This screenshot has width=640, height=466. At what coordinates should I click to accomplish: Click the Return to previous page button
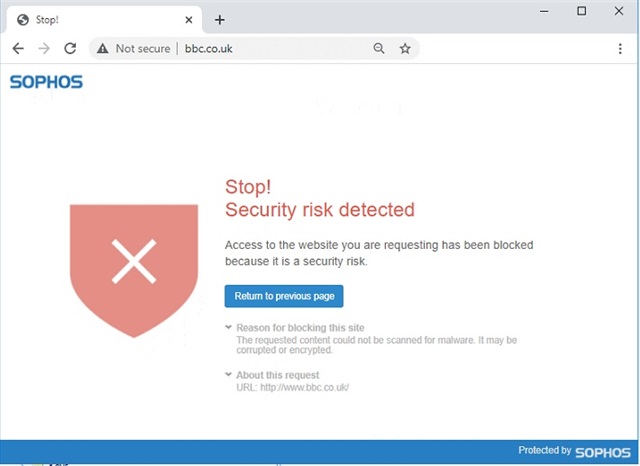tap(284, 296)
